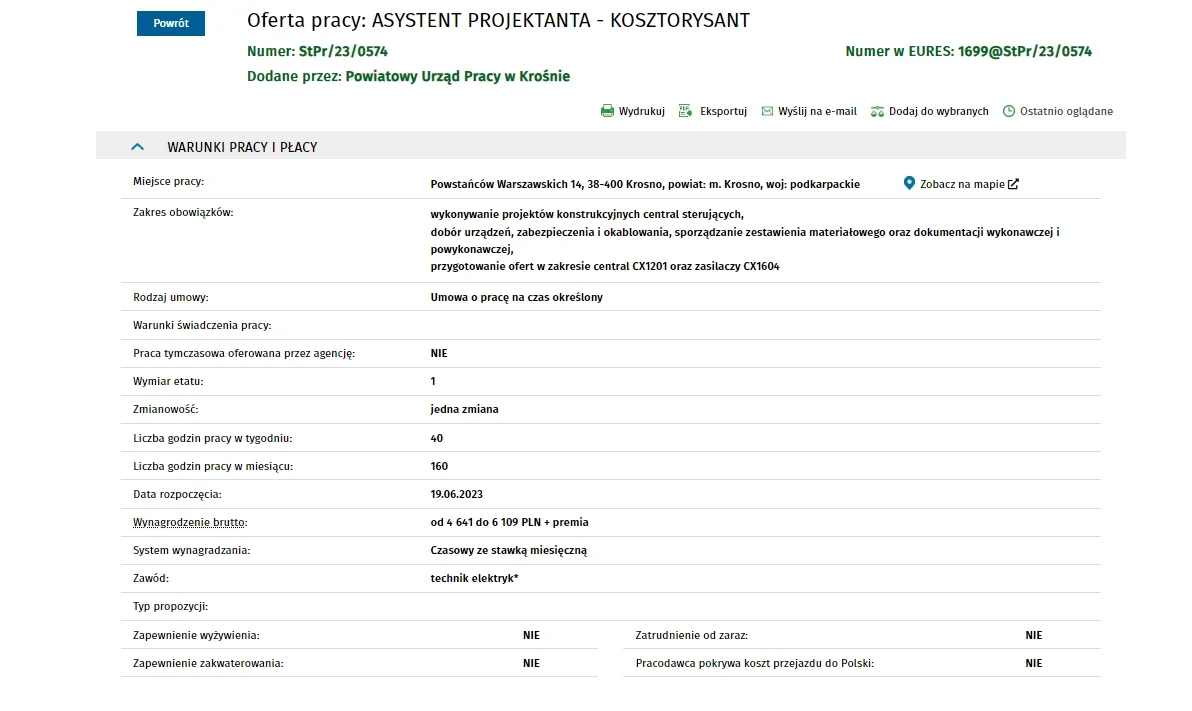1192x711 pixels.
Task: Click Powiatowy Urząd Pracy w Krośnie text
Action: (458, 76)
